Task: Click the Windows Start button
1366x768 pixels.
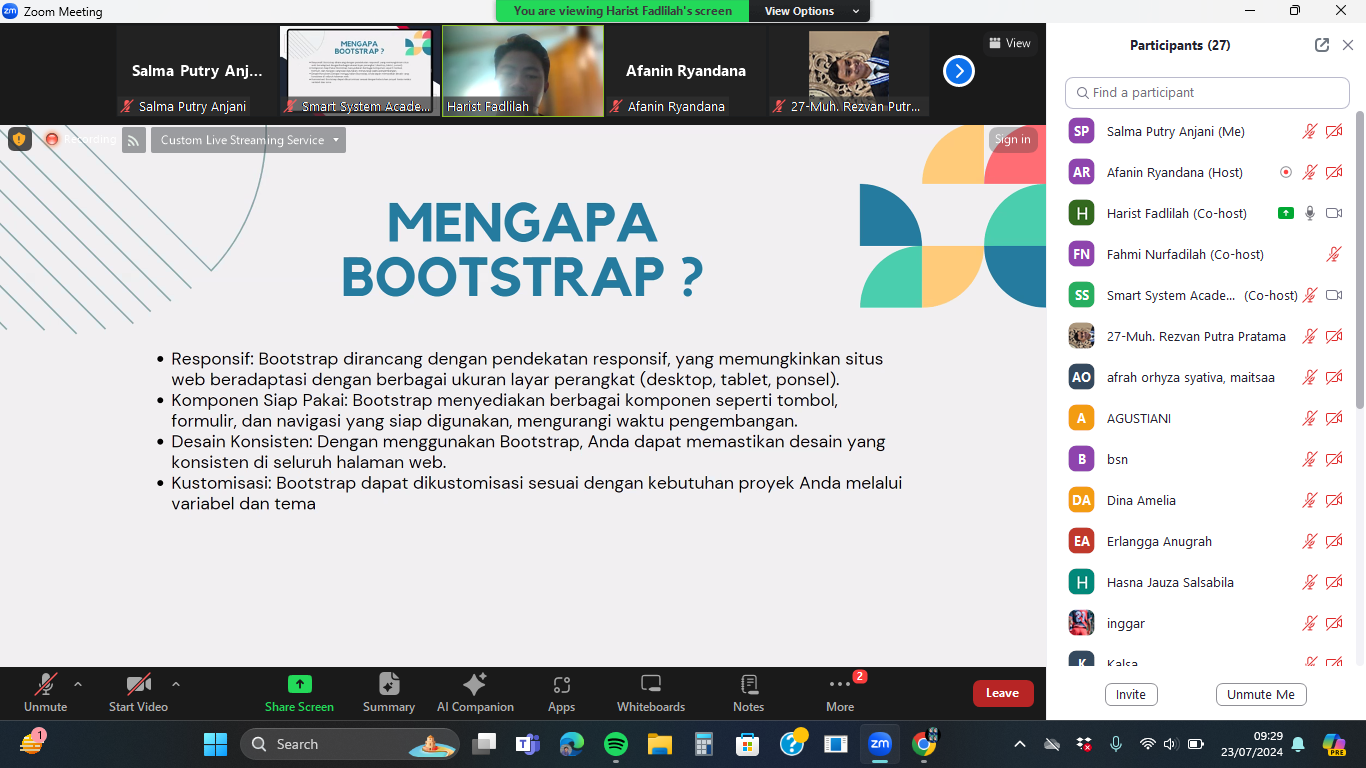Action: [x=215, y=744]
